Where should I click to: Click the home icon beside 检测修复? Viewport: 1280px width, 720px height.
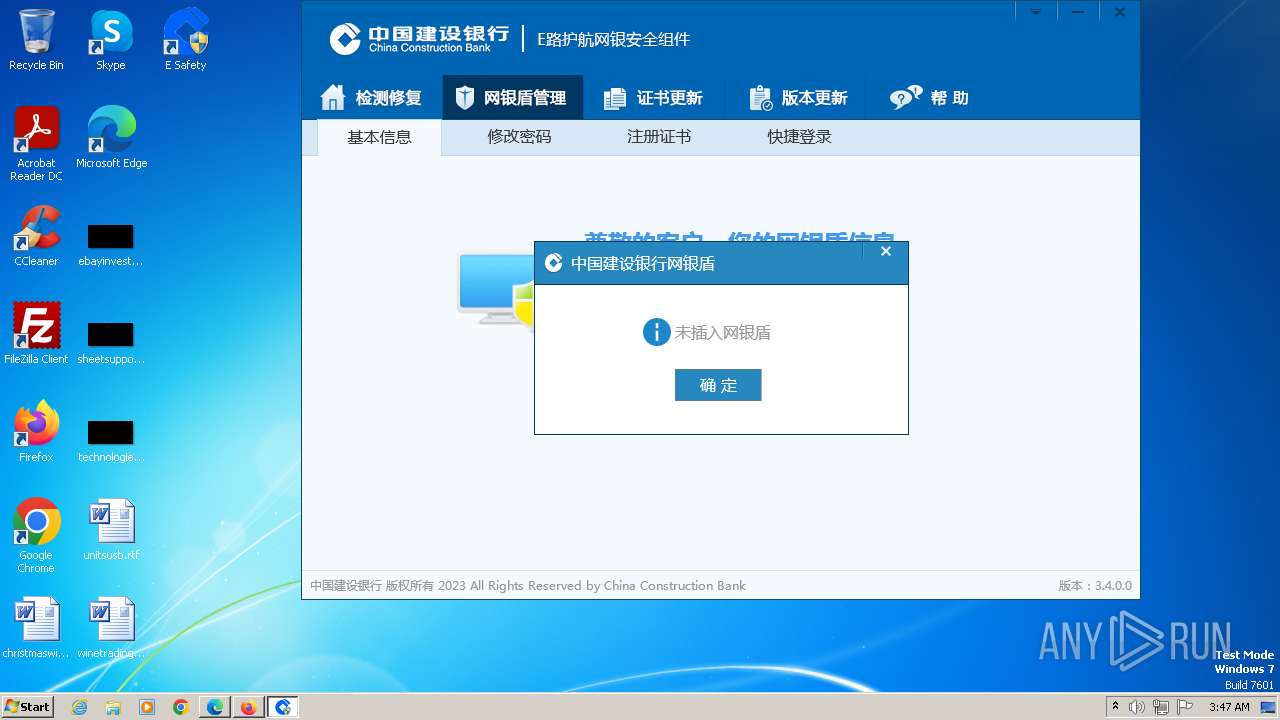click(x=333, y=97)
